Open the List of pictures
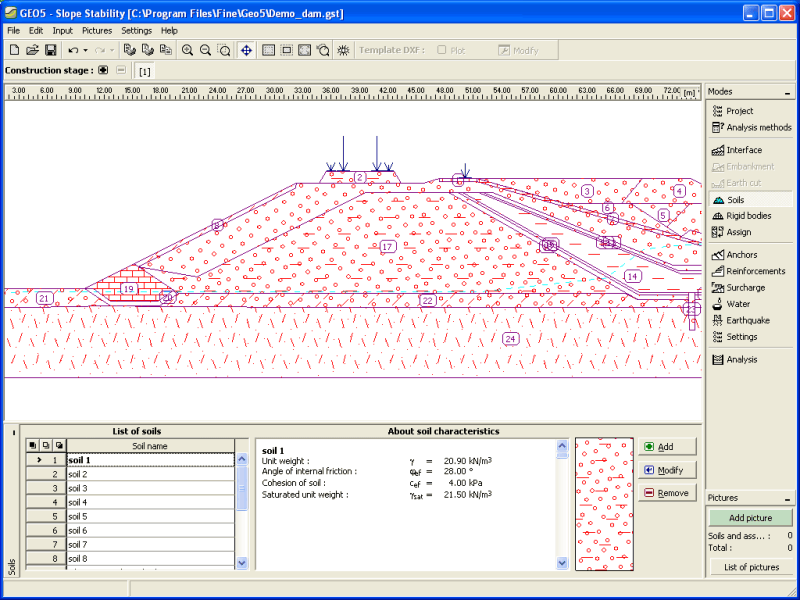 [x=751, y=567]
